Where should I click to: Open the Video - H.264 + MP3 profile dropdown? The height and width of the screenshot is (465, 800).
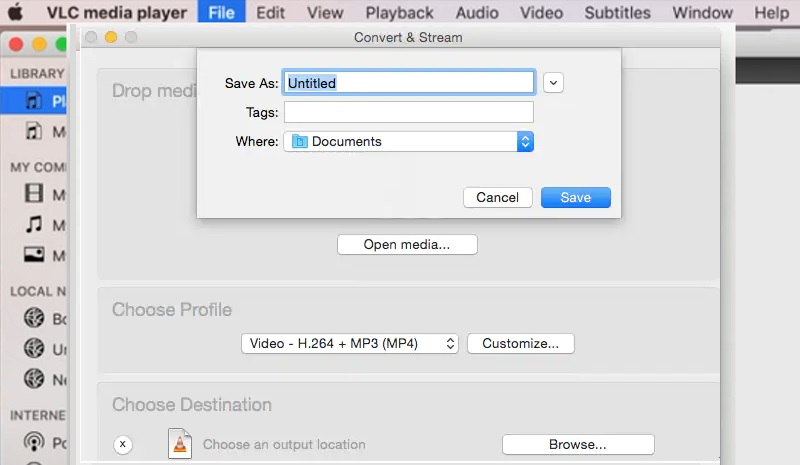pos(349,344)
